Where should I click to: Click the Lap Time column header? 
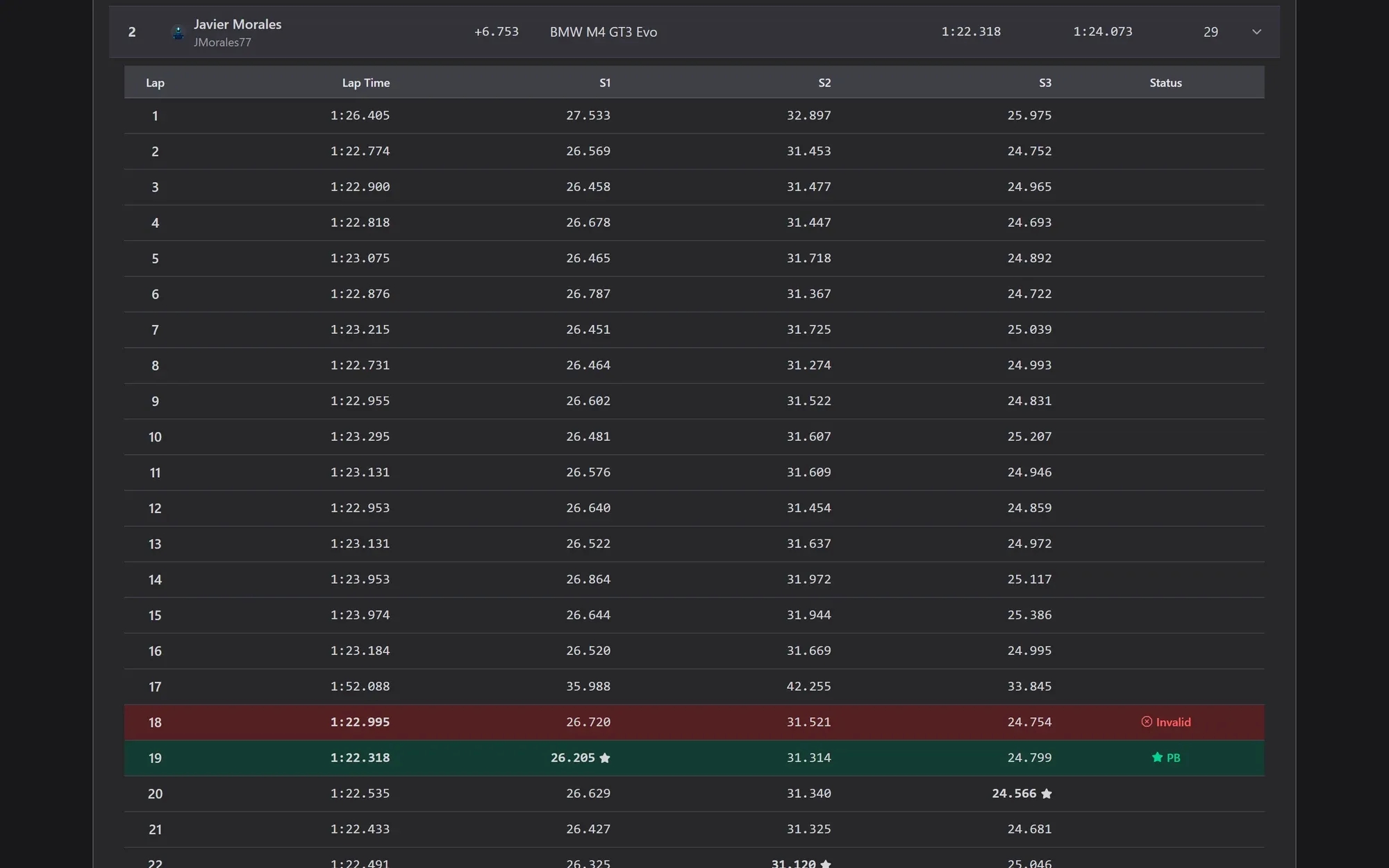coord(366,83)
